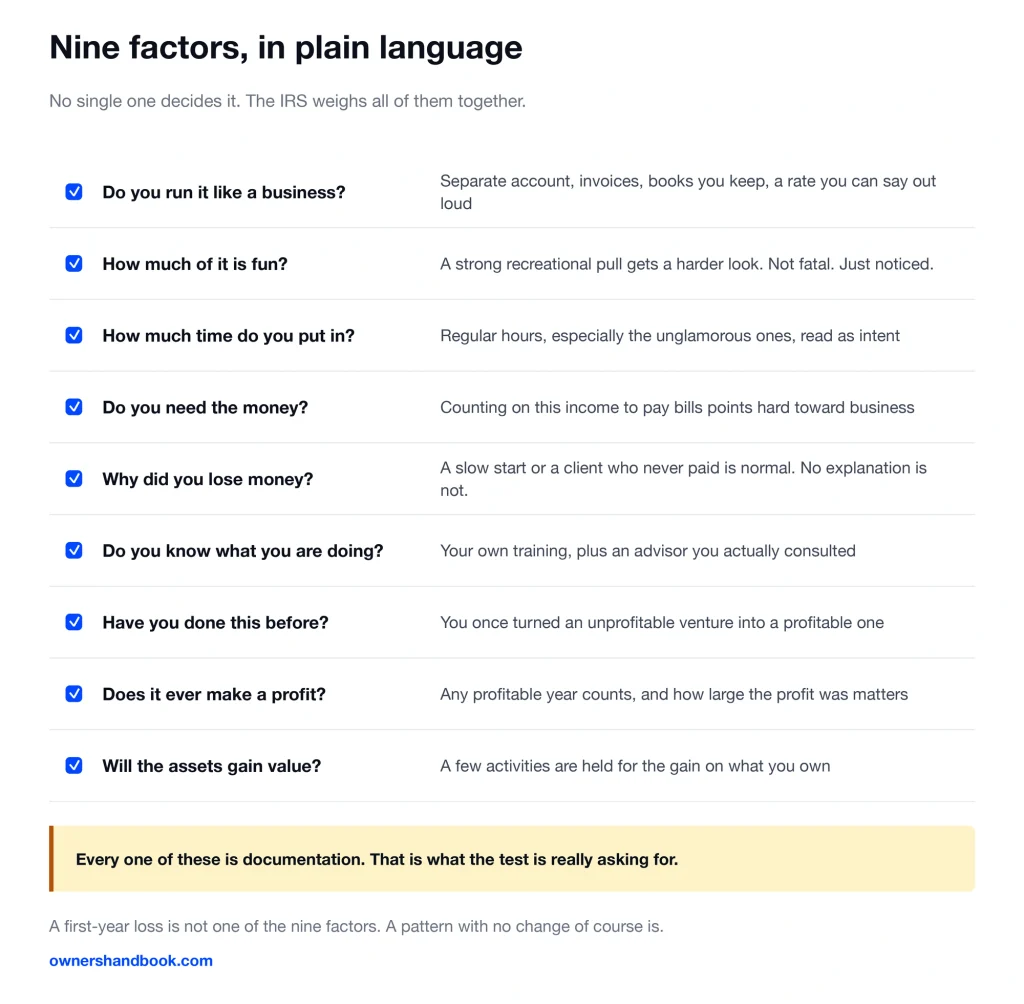Select the "Any profitable year counts" description
1024x1004 pixels.
click(x=674, y=694)
